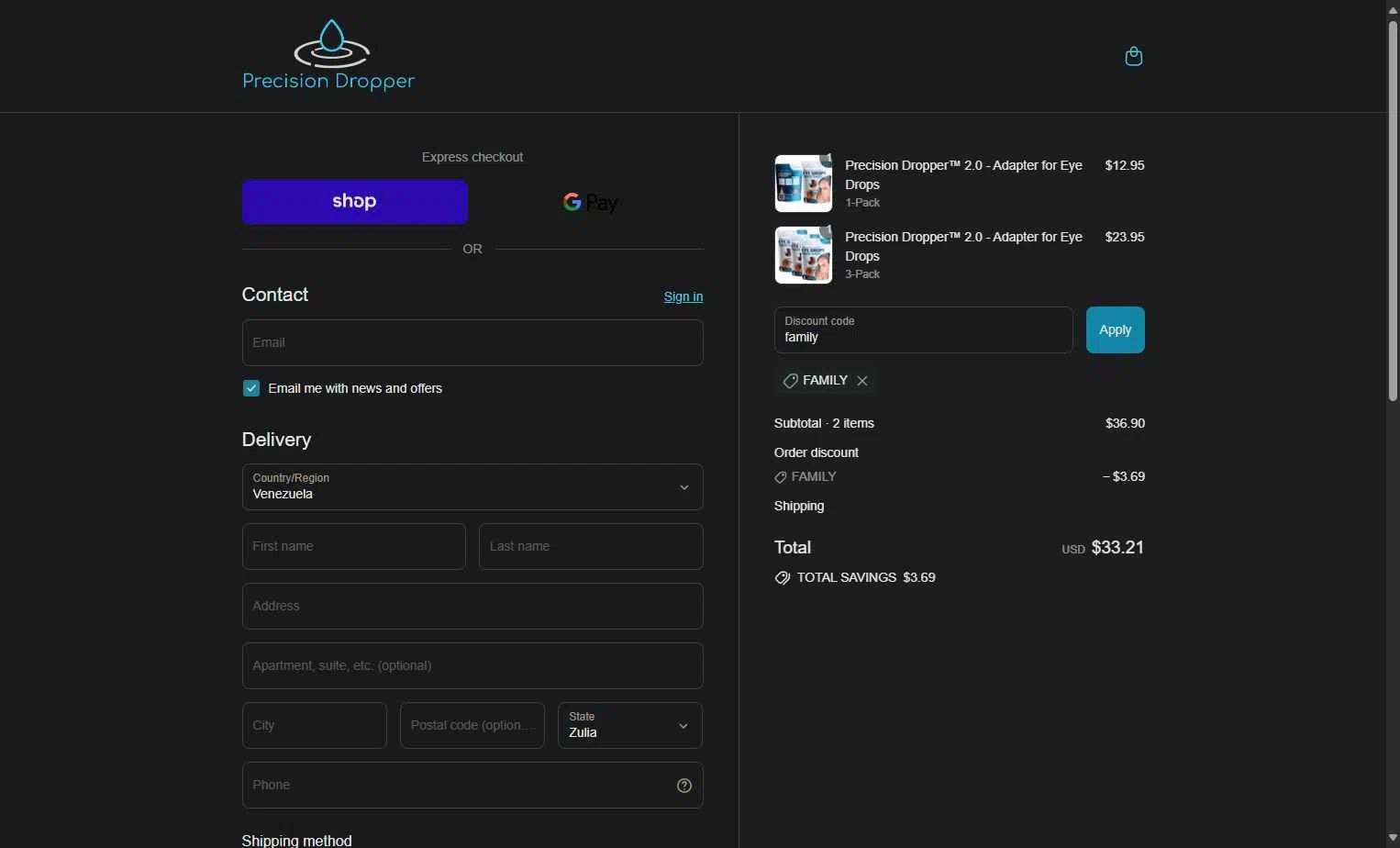Click the page vertical scrollbar thumb

click(x=1393, y=211)
